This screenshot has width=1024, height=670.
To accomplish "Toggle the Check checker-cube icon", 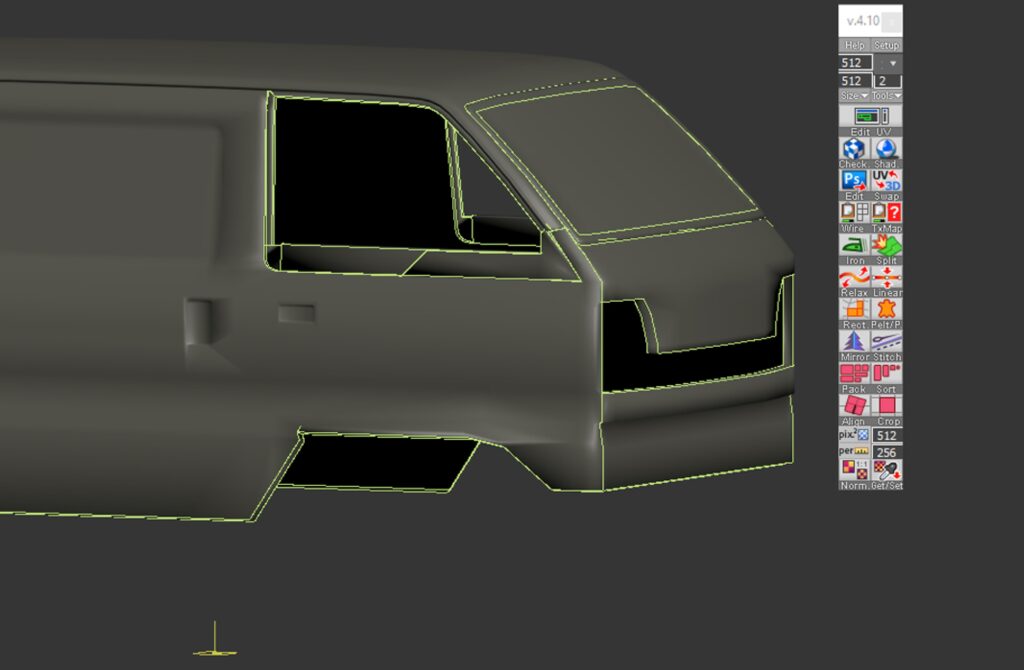I will [854, 149].
